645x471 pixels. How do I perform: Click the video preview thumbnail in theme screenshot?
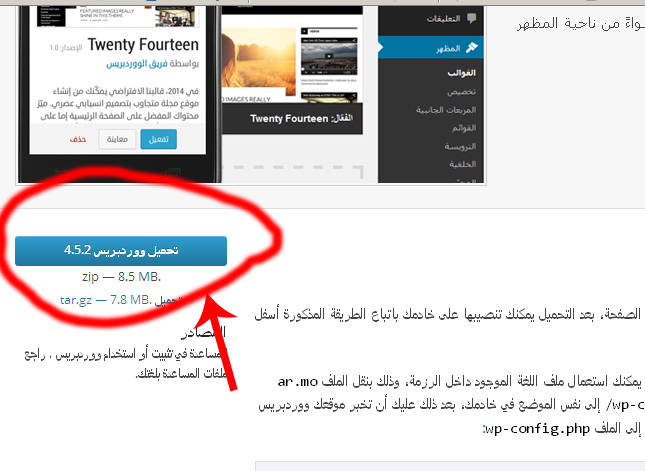[329, 56]
